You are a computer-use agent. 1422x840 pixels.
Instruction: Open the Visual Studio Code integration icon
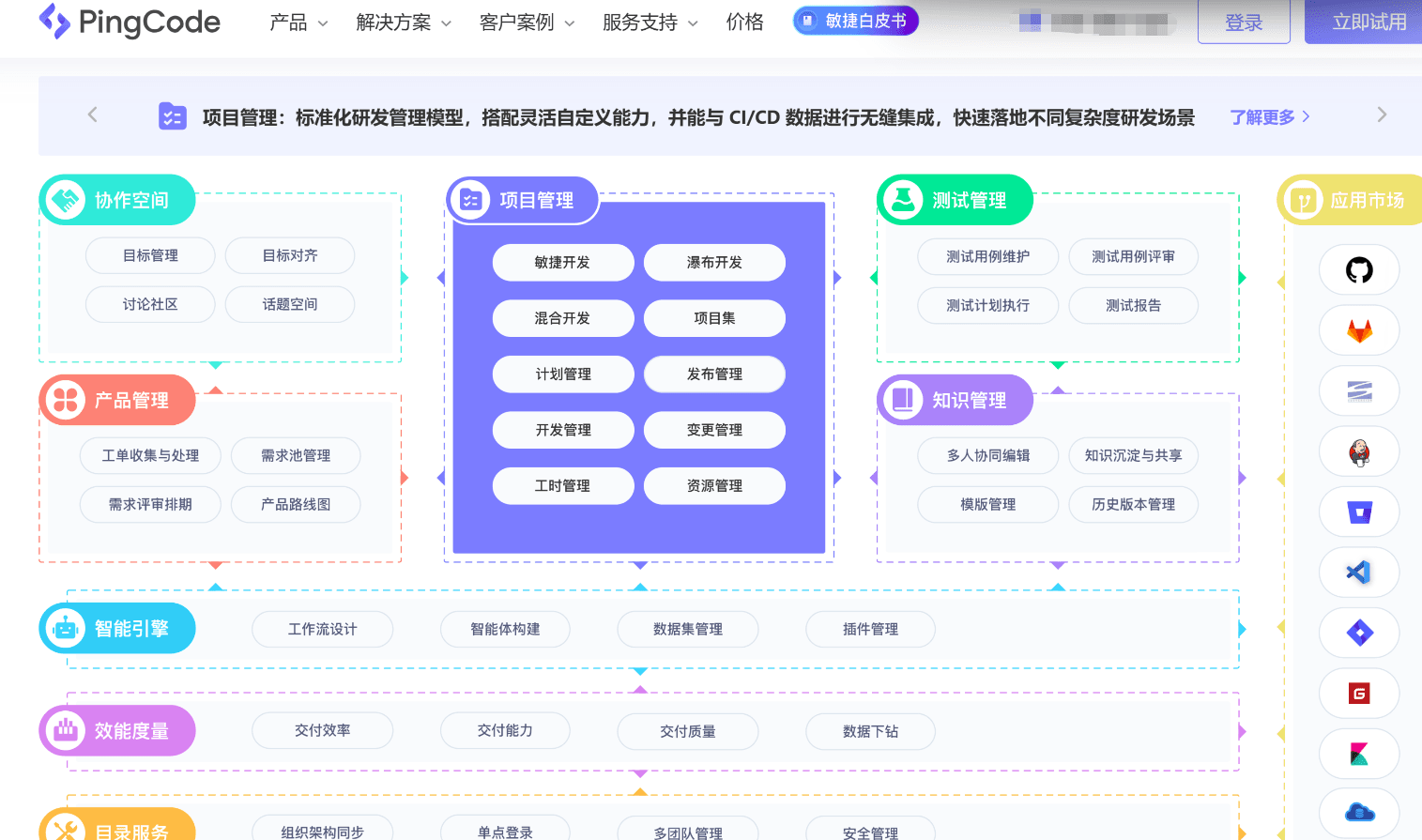coord(1359,572)
